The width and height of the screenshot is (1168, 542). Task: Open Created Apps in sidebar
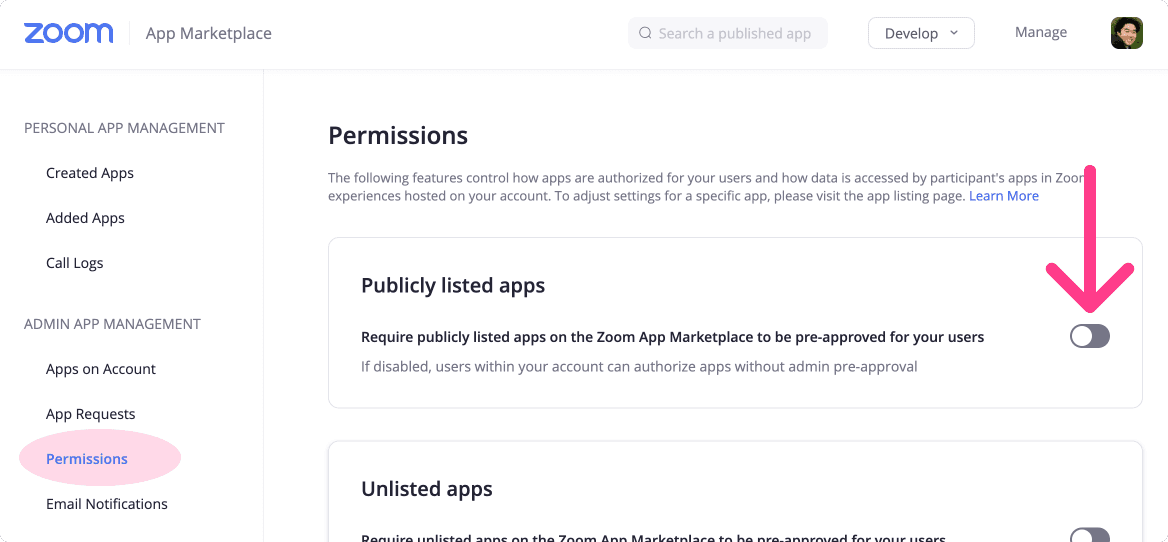tap(90, 173)
